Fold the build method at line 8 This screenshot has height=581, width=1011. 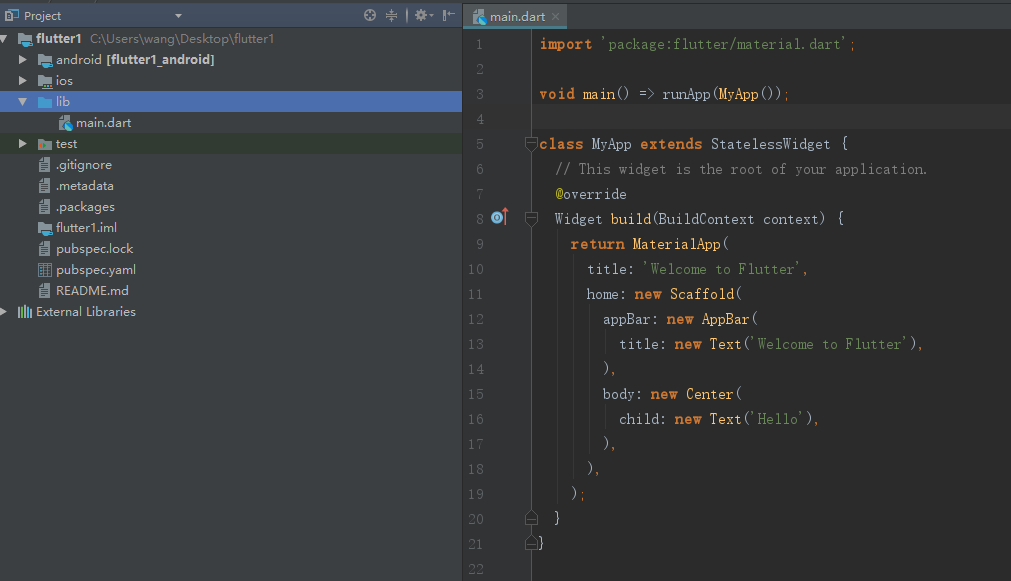(531, 219)
